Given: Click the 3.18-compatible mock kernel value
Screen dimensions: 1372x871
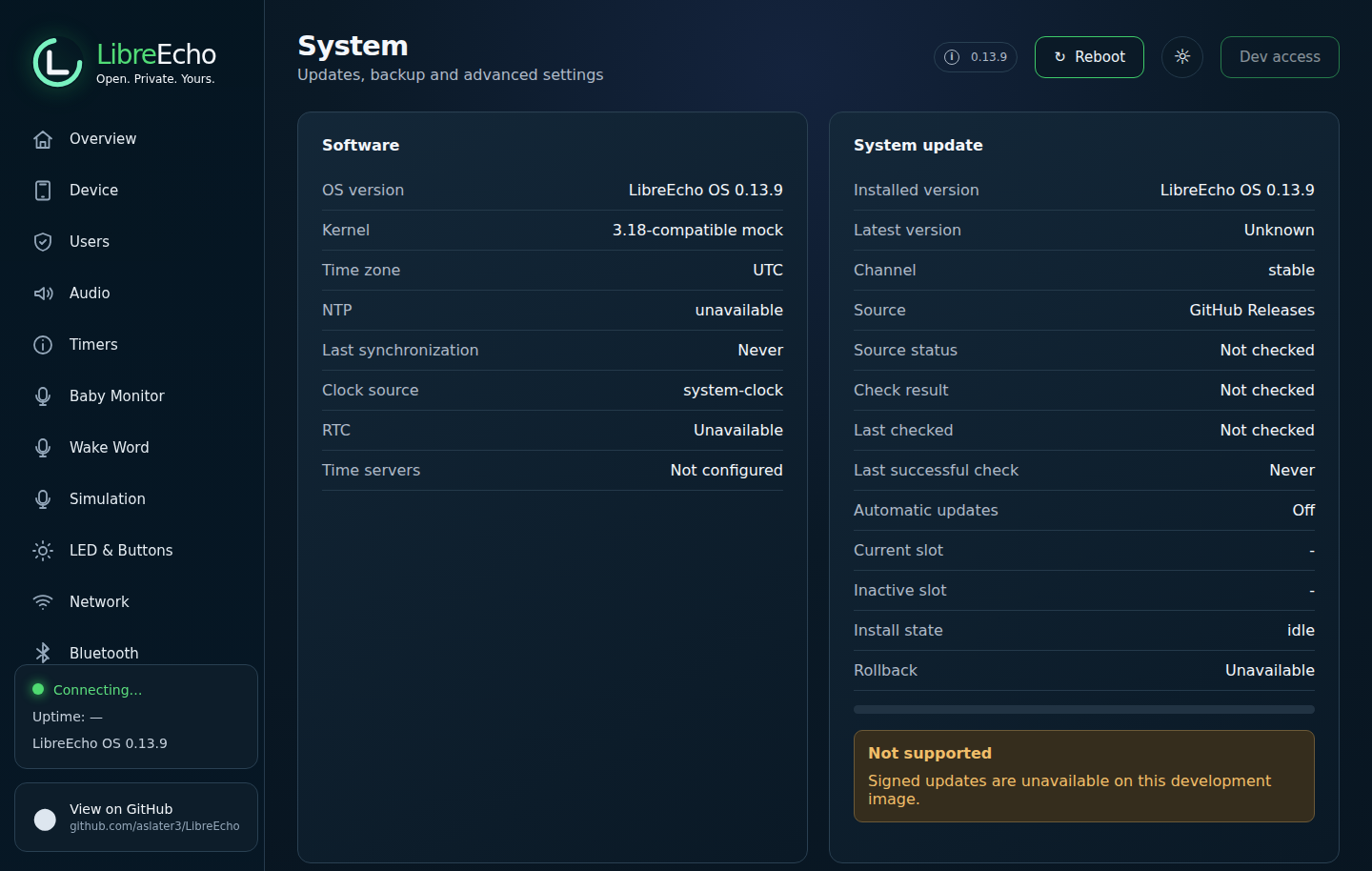Looking at the screenshot, I should point(697,231).
